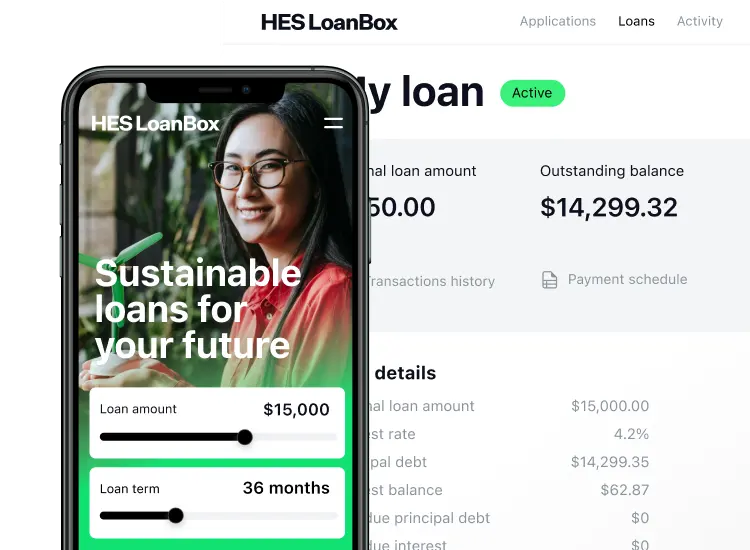Tap the HES LoanBox logo on phone
Viewport: 750px width, 550px height.
point(155,124)
